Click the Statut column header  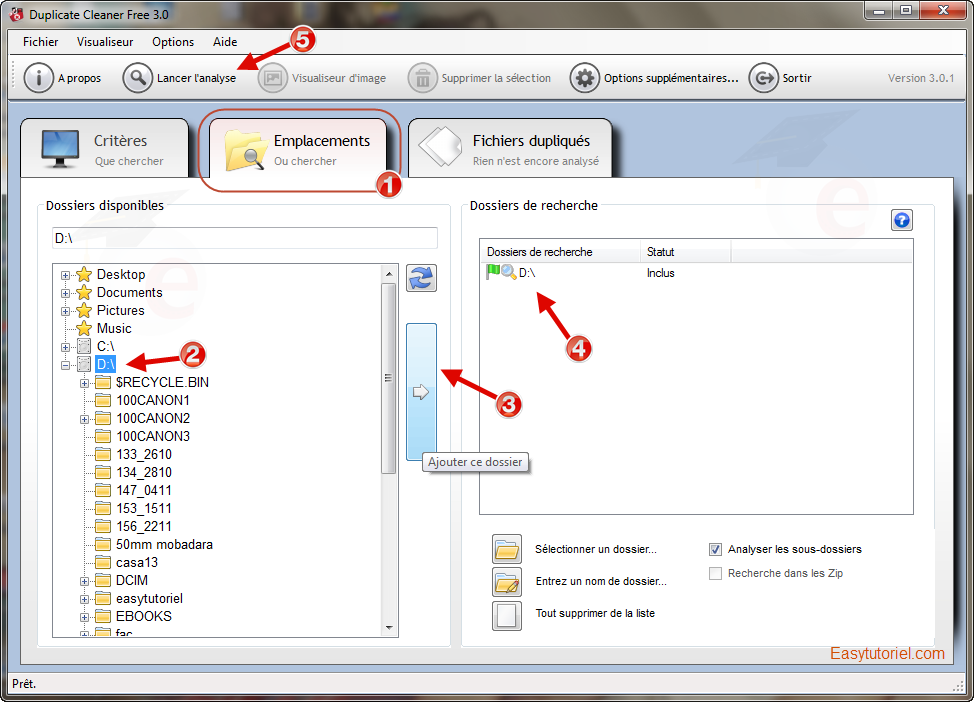point(685,252)
